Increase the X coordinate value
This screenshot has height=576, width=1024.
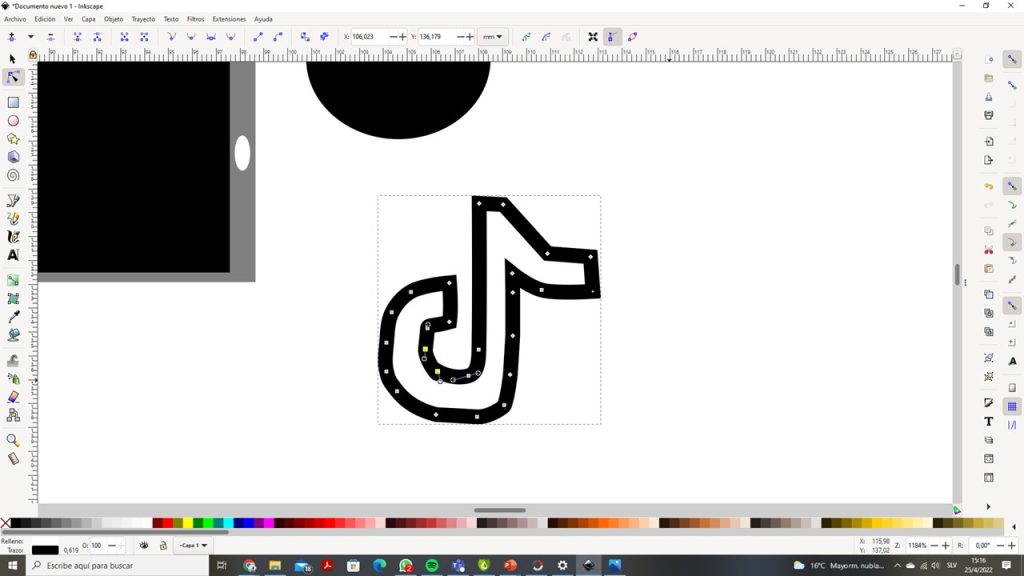tap(402, 37)
